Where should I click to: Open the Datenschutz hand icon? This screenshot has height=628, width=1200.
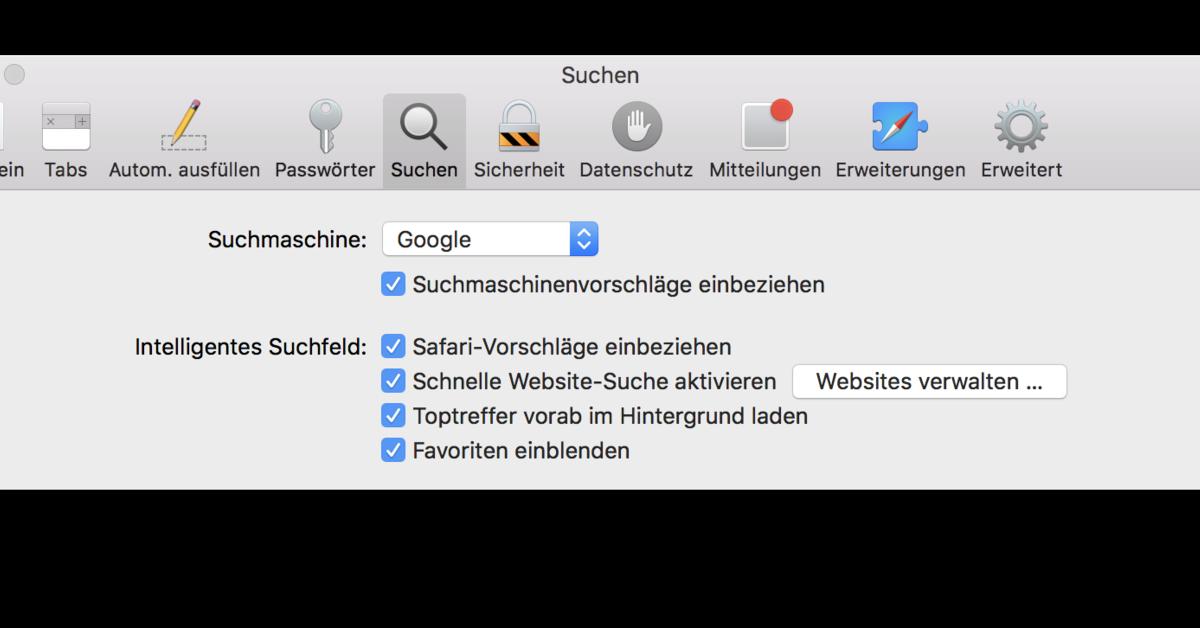[637, 127]
